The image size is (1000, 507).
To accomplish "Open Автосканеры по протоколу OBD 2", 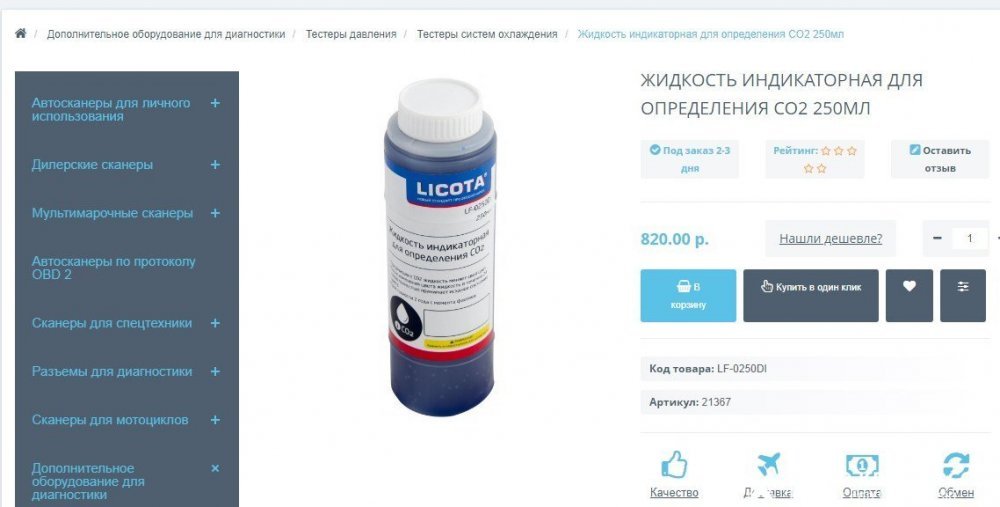I will pyautogui.click(x=114, y=268).
